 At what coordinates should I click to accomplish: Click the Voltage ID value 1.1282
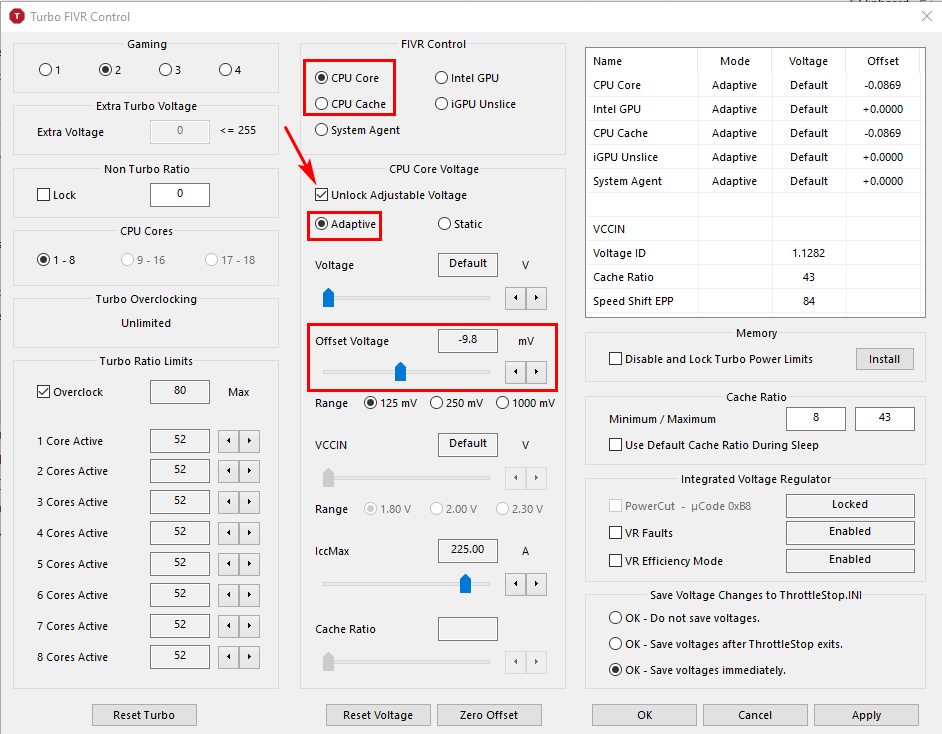coord(809,253)
